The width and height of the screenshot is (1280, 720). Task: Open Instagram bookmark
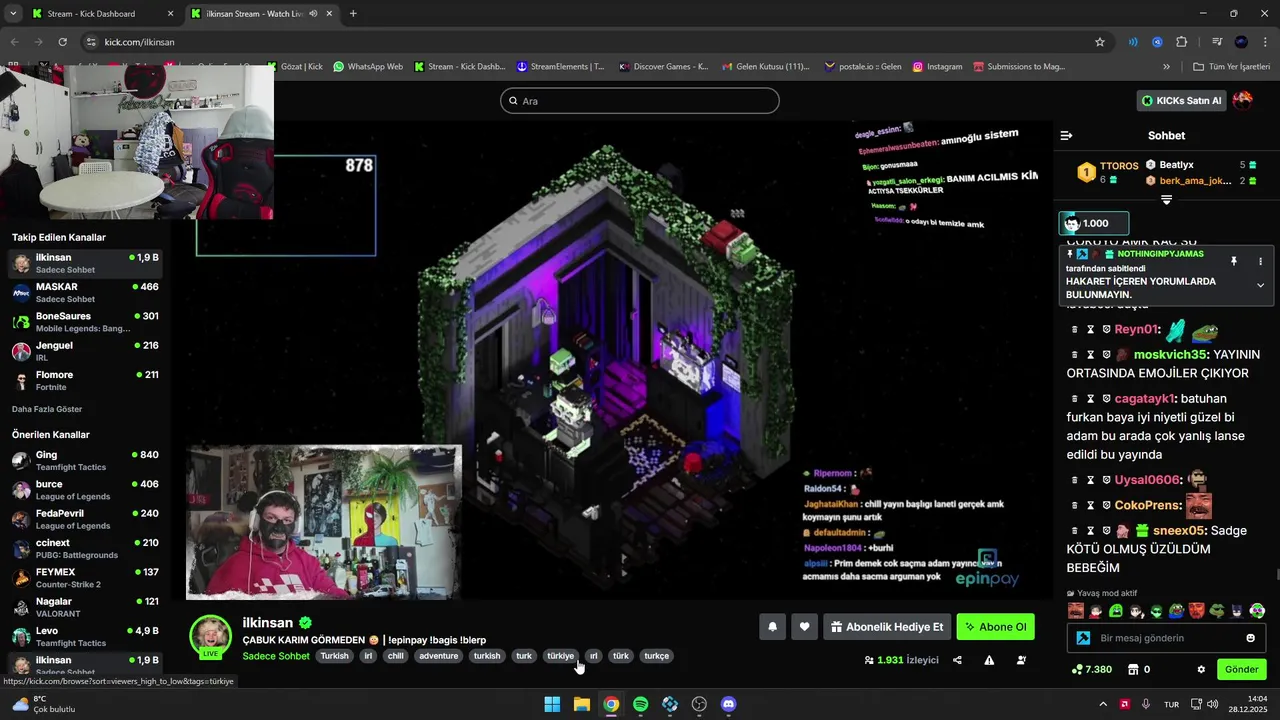click(937, 67)
